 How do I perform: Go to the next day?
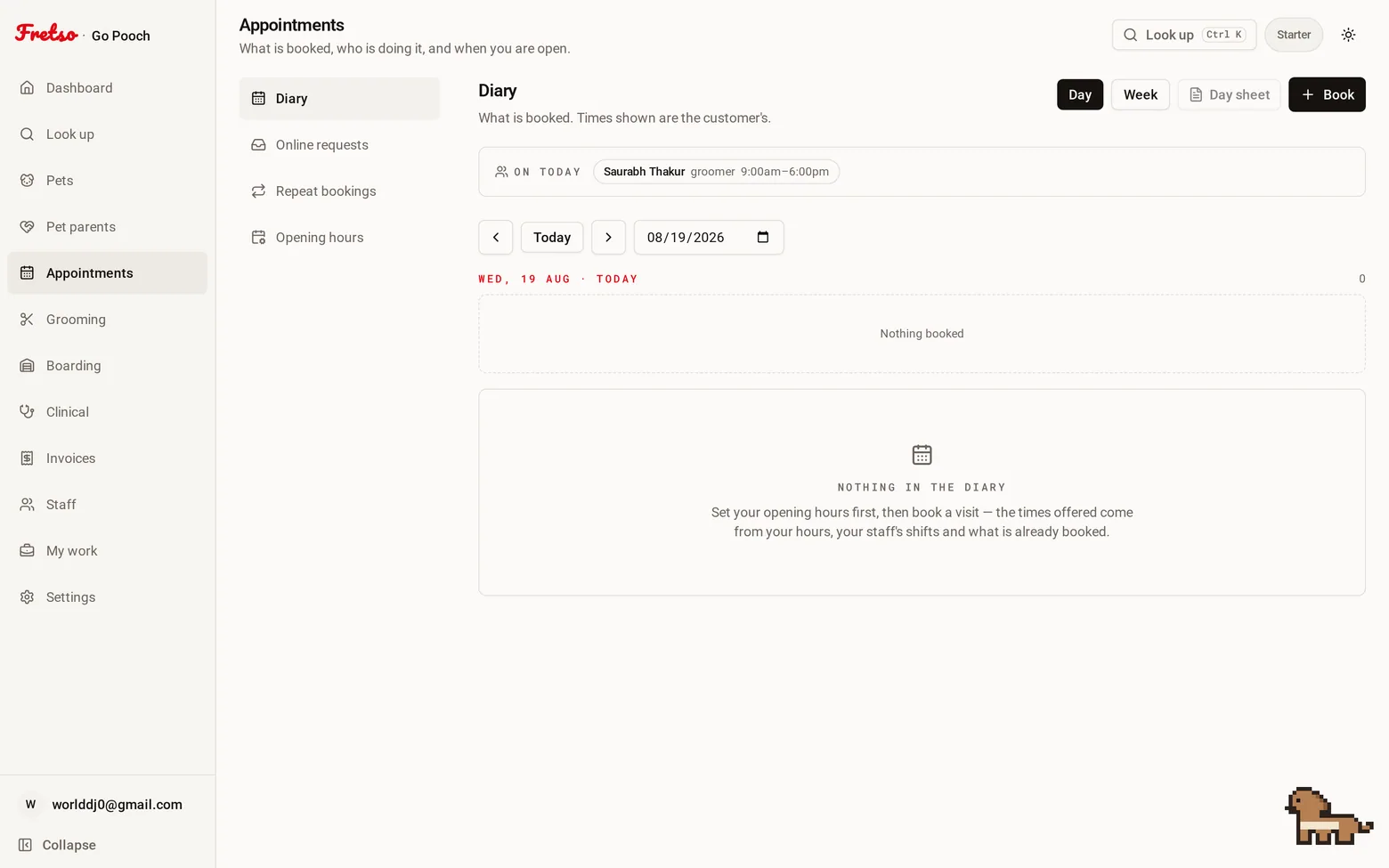click(x=608, y=238)
